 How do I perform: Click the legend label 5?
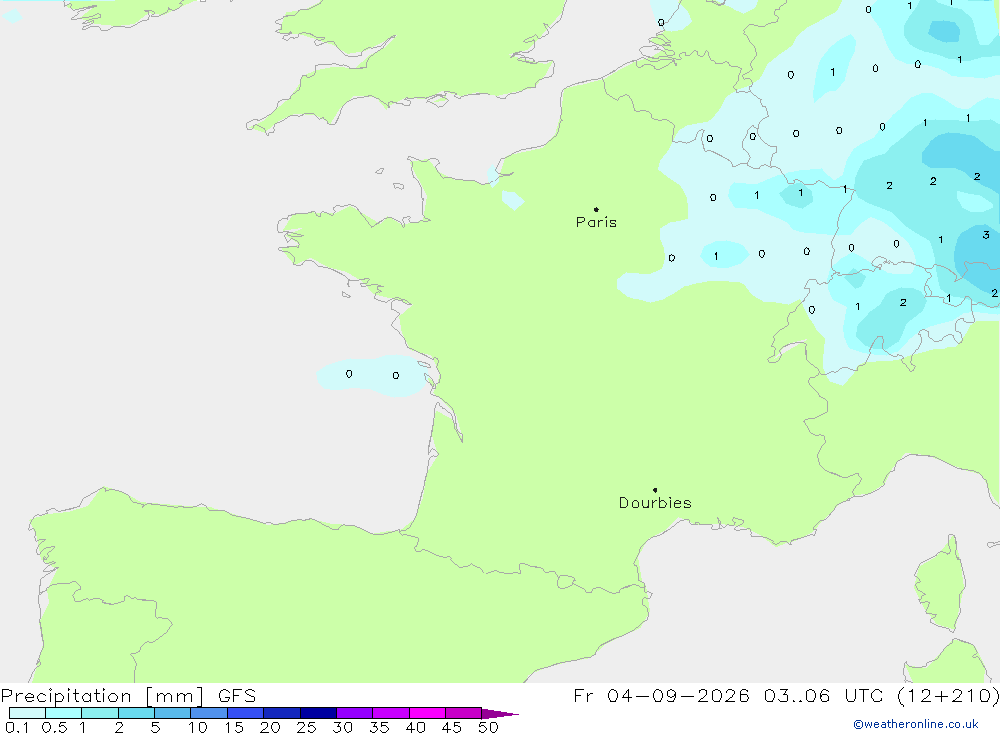click(155, 727)
